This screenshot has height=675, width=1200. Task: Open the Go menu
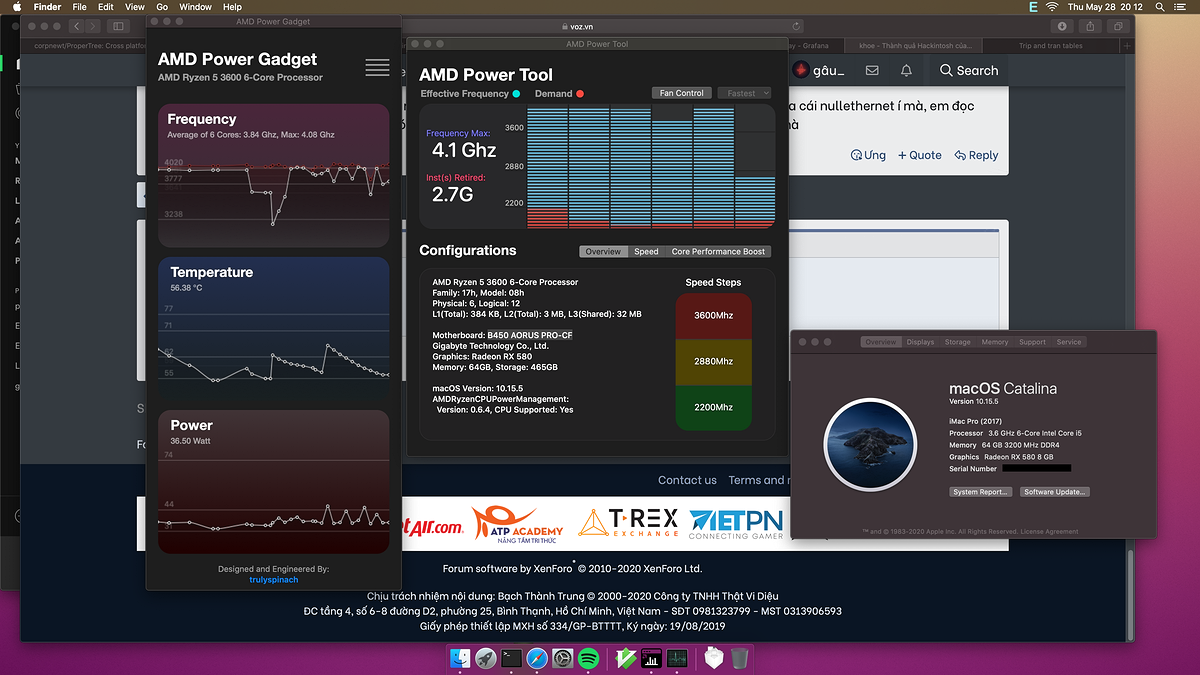(x=162, y=7)
